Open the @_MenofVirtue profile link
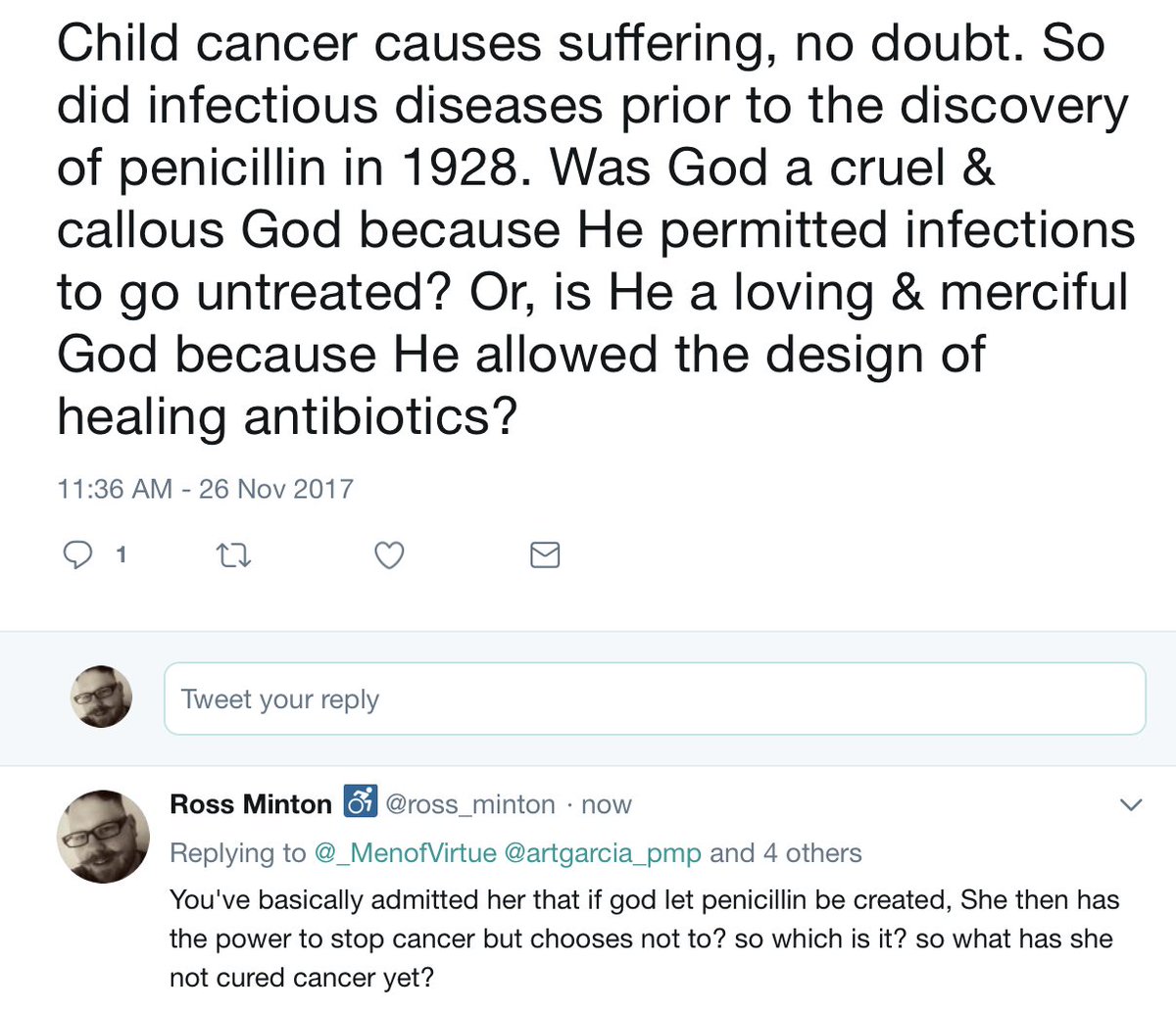This screenshot has height=1010, width=1176. 405,853
